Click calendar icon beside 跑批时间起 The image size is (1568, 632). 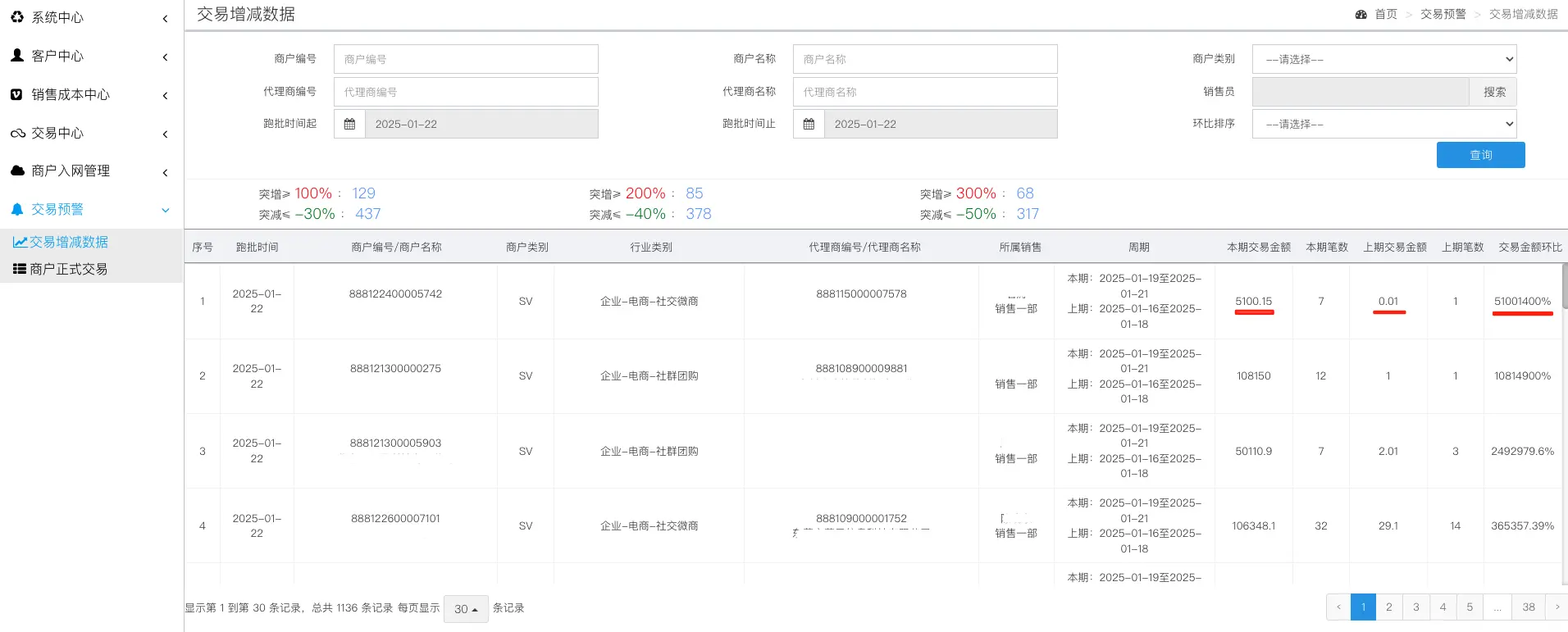click(x=349, y=124)
